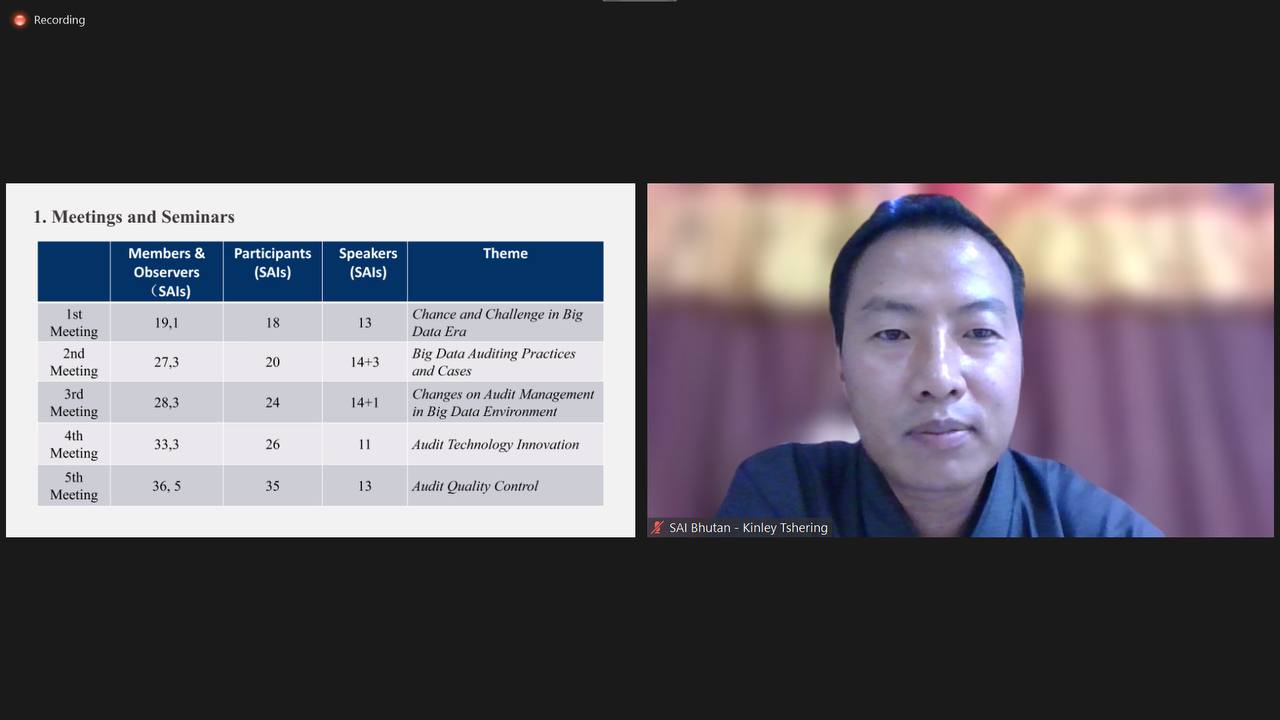Click the '5th Meeting' row label
This screenshot has height=720, width=1280.
[74, 486]
